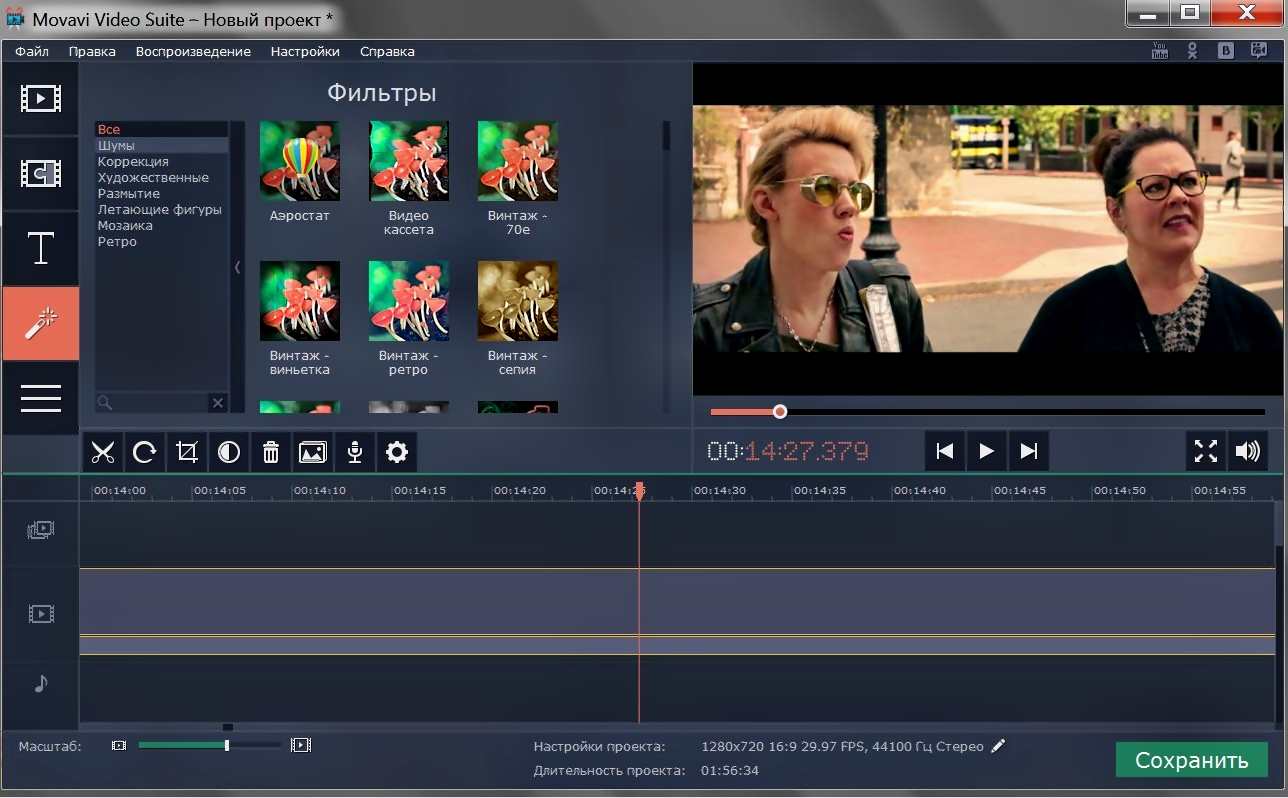Image resolution: width=1288 pixels, height=798 pixels.
Task: Click the Delete trash can icon
Action: [271, 452]
